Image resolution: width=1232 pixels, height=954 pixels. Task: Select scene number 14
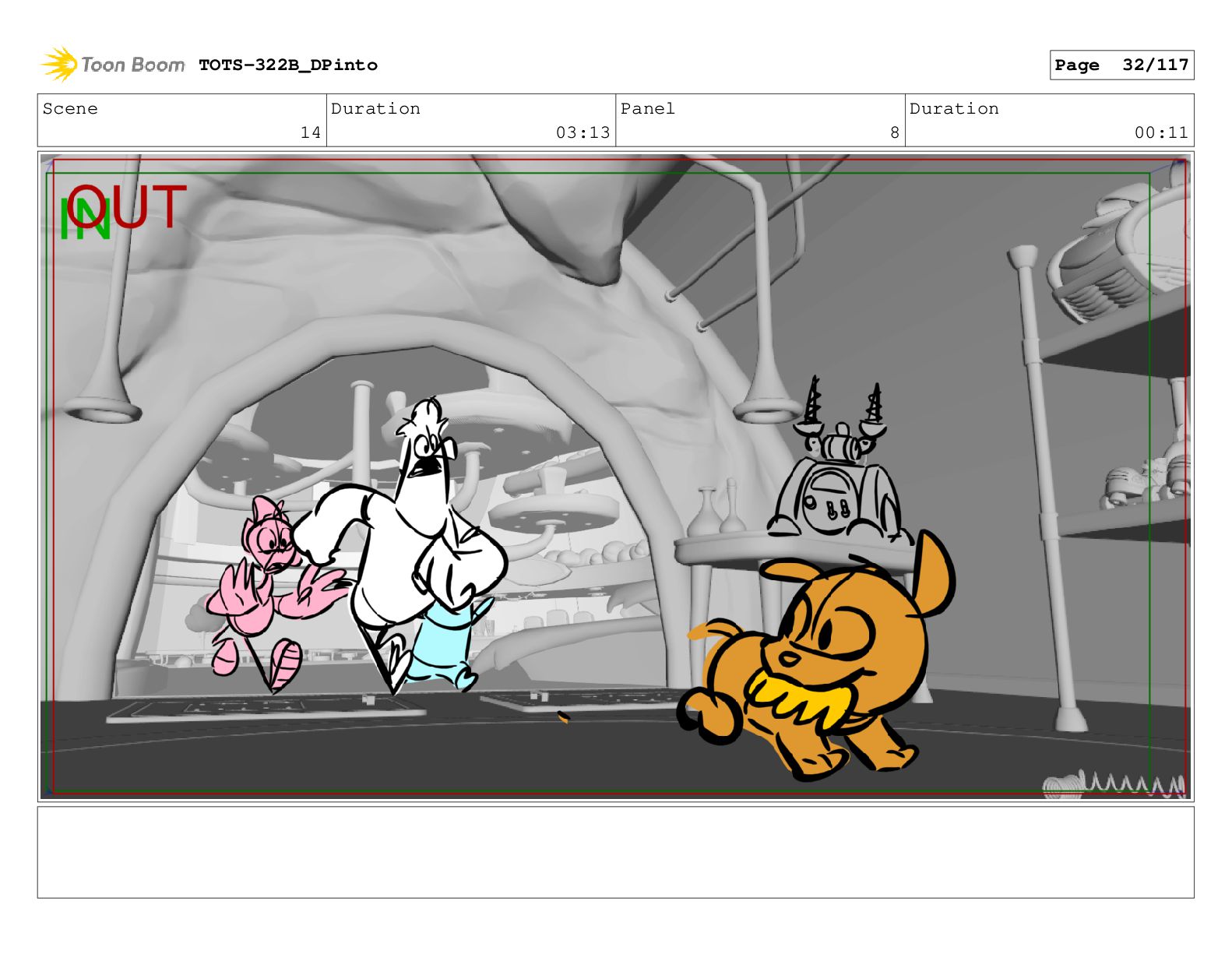pyautogui.click(x=311, y=132)
